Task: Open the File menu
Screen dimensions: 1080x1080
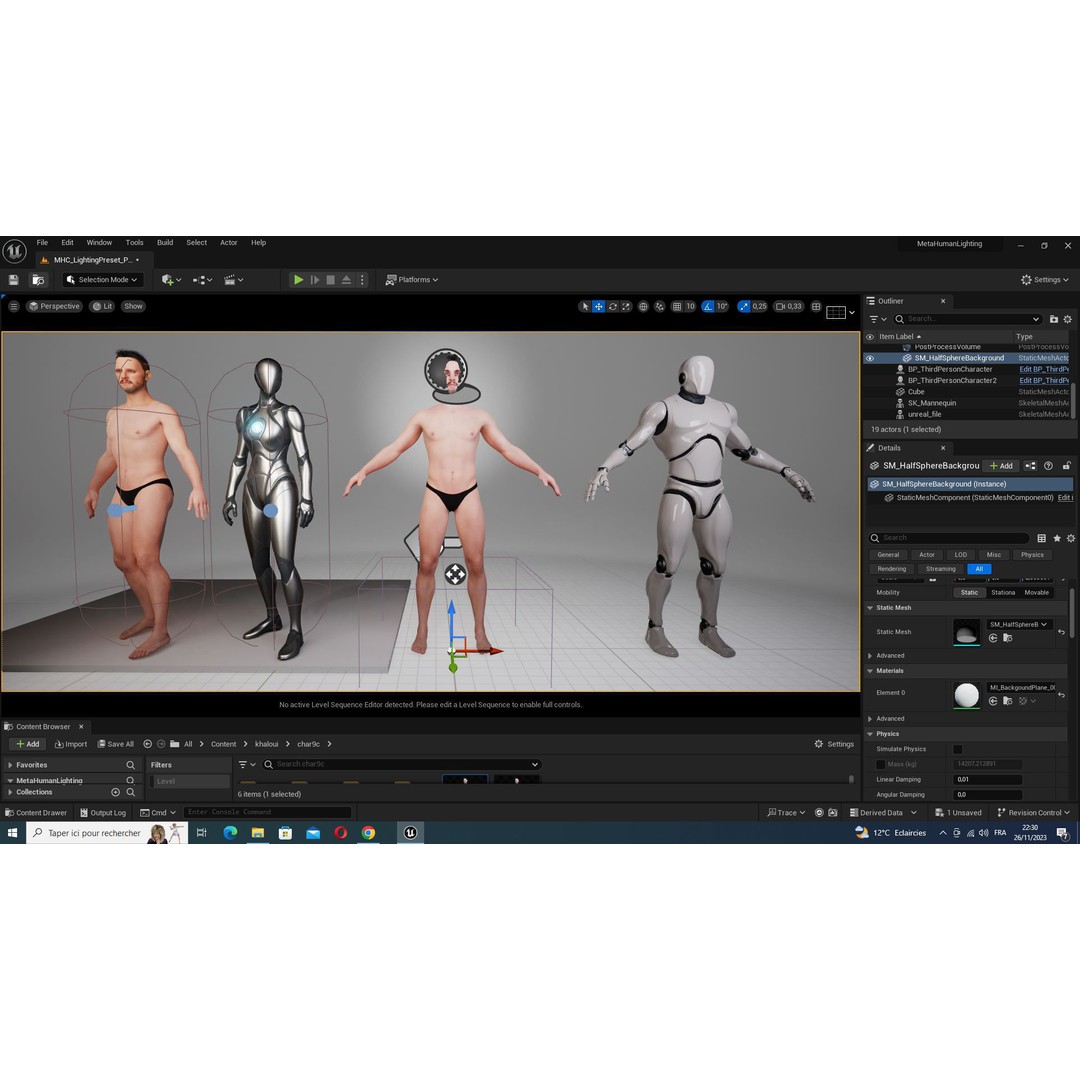Action: (43, 242)
